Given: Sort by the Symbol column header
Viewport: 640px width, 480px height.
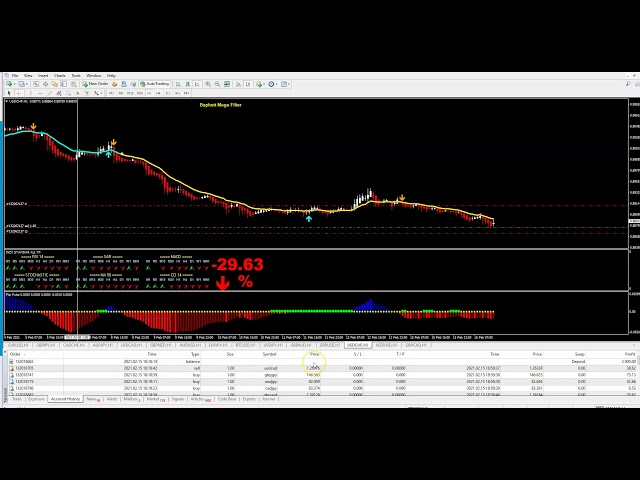Looking at the screenshot, I should [270, 354].
